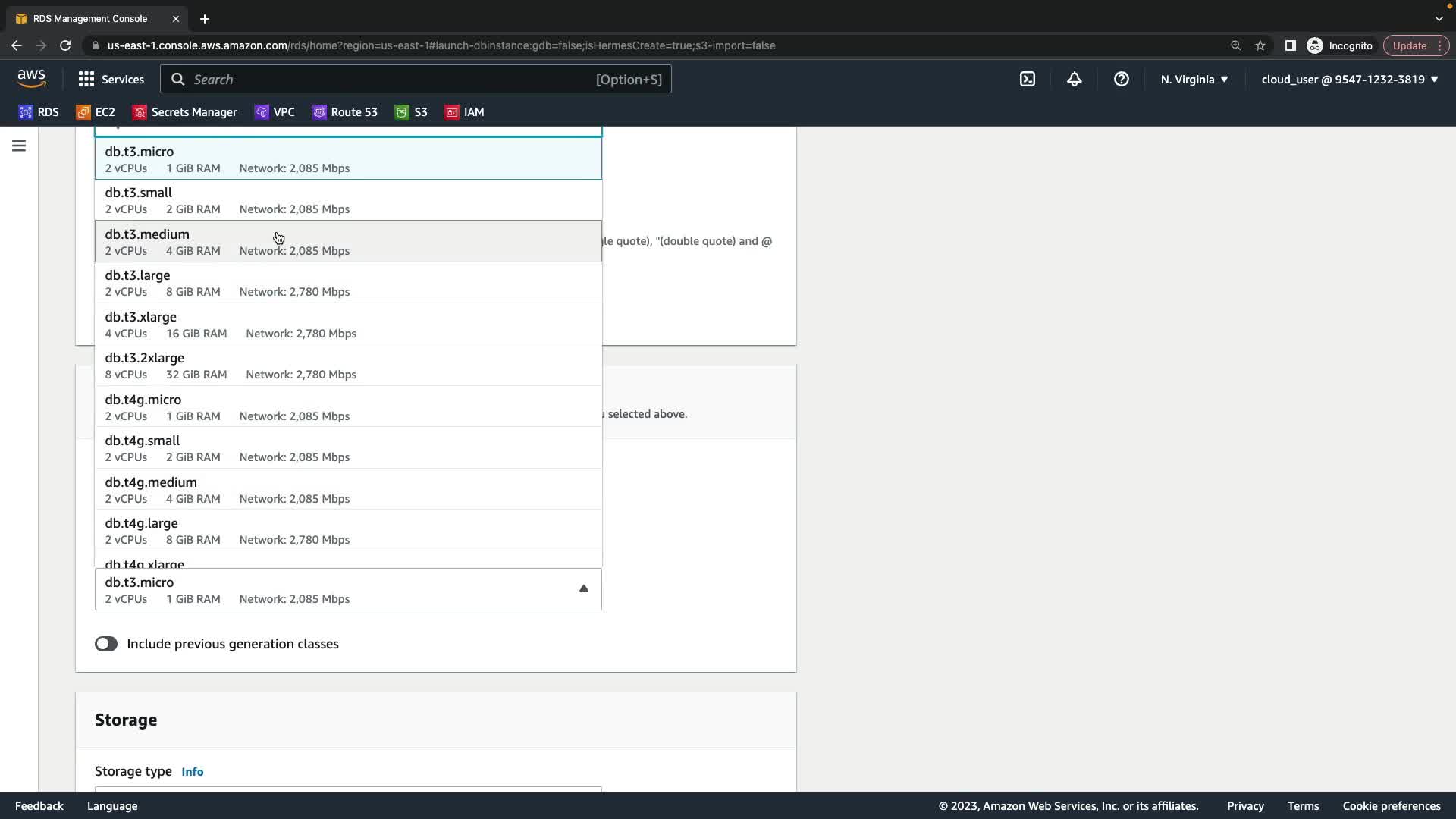Collapse the instance class dropdown arrow
Screen dimensions: 1456x819
click(583, 589)
